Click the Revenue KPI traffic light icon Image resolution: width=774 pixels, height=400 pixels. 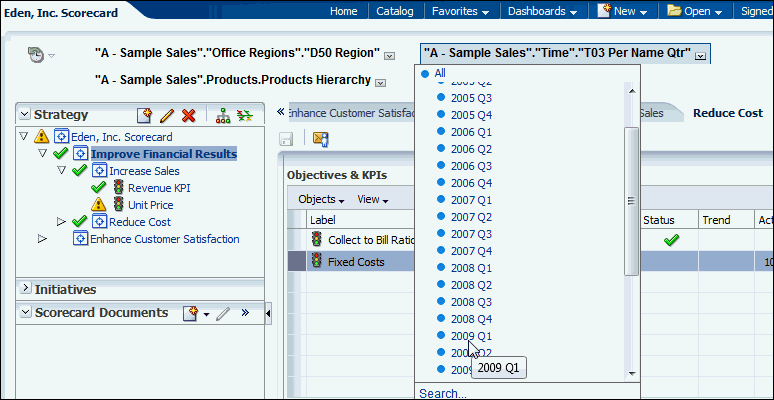(118, 187)
